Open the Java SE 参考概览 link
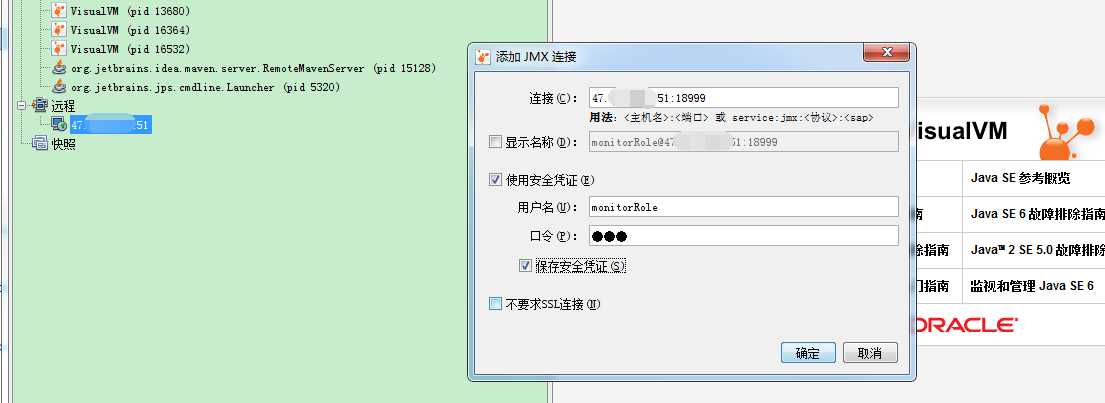 [x=1020, y=178]
